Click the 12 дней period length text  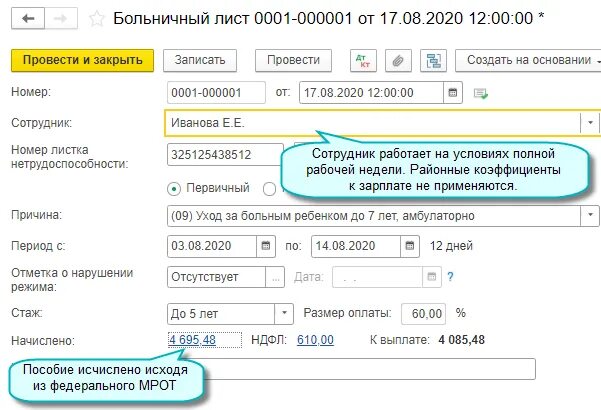(451, 246)
